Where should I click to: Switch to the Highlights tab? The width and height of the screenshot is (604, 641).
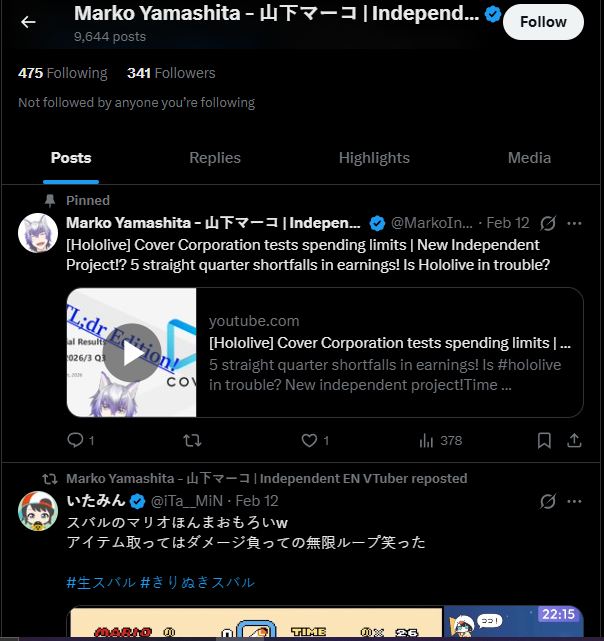click(x=374, y=158)
